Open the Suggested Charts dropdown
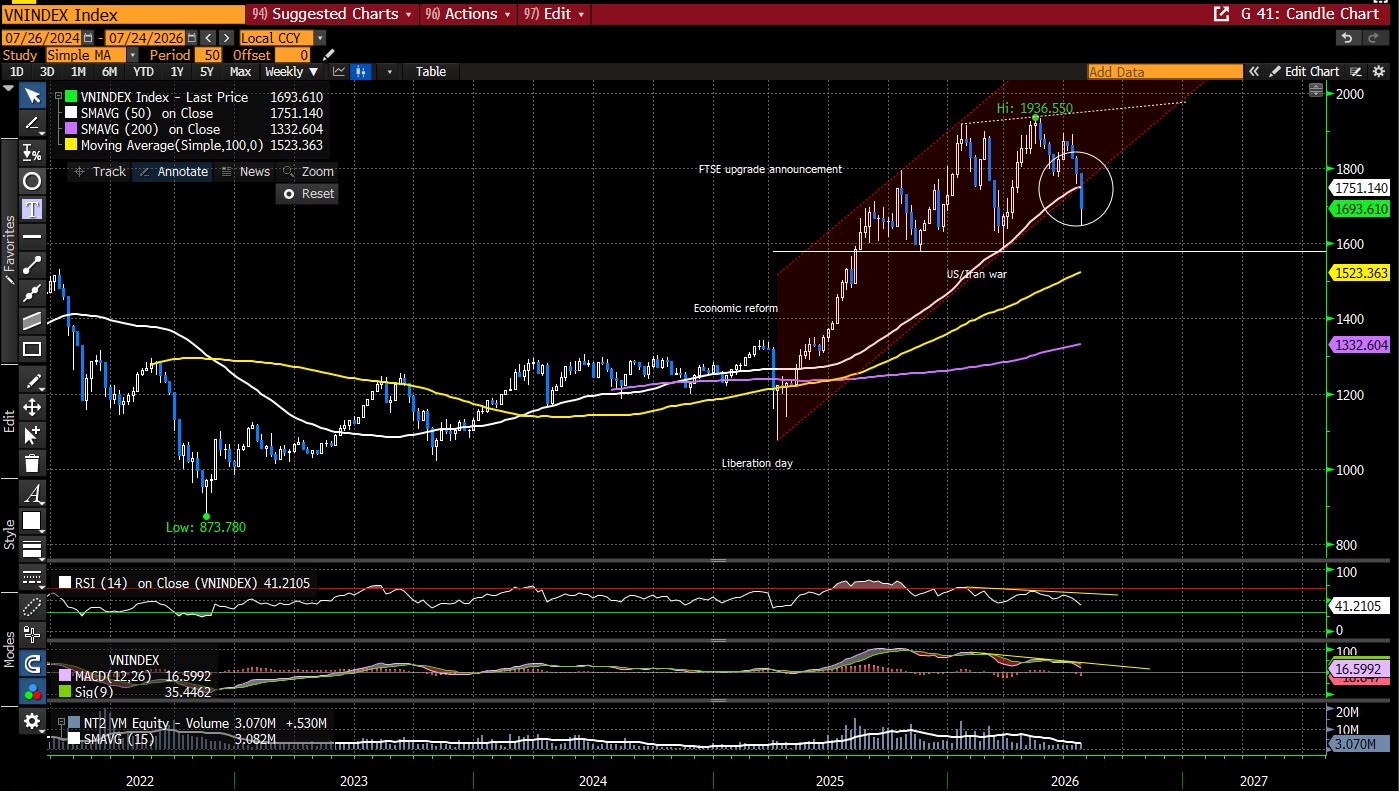The width and height of the screenshot is (1399, 791). click(334, 14)
